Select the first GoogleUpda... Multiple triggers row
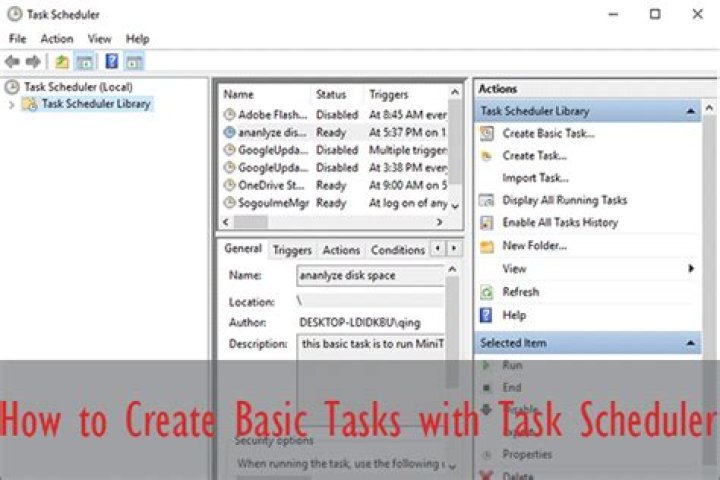 (x=334, y=150)
